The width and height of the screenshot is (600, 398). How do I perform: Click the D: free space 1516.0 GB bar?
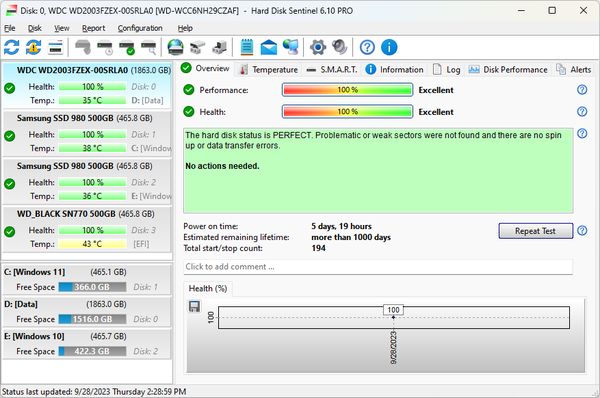pos(92,319)
